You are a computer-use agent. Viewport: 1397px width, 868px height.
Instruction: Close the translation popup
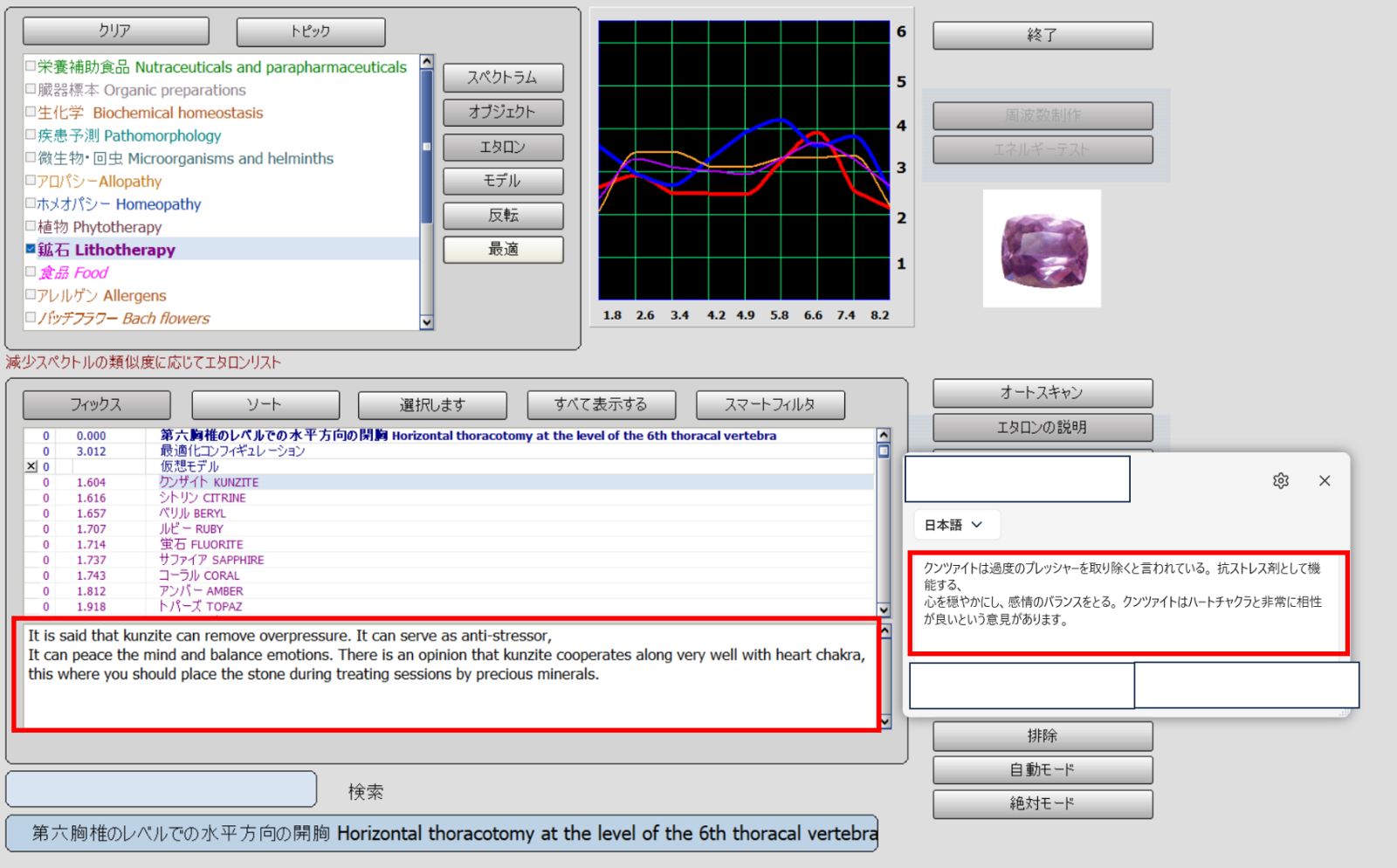coord(1325,480)
